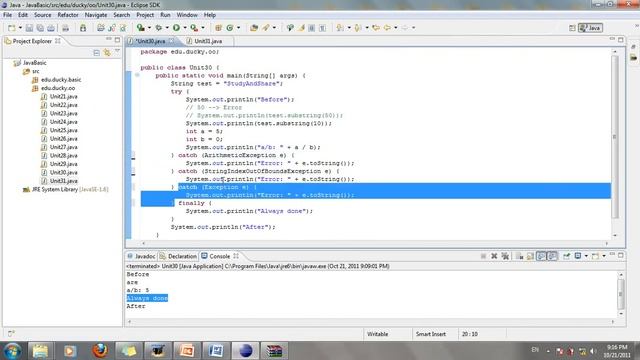Click the Run External Tools icon
640x360 pixels.
194,28
